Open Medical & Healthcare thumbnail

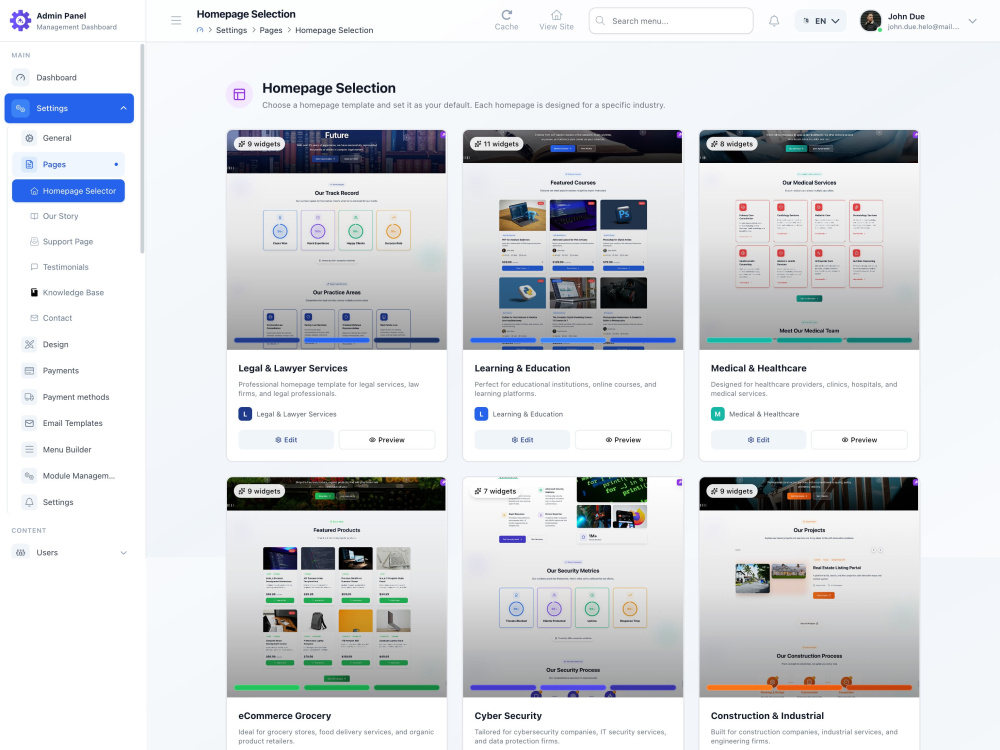[x=809, y=240]
